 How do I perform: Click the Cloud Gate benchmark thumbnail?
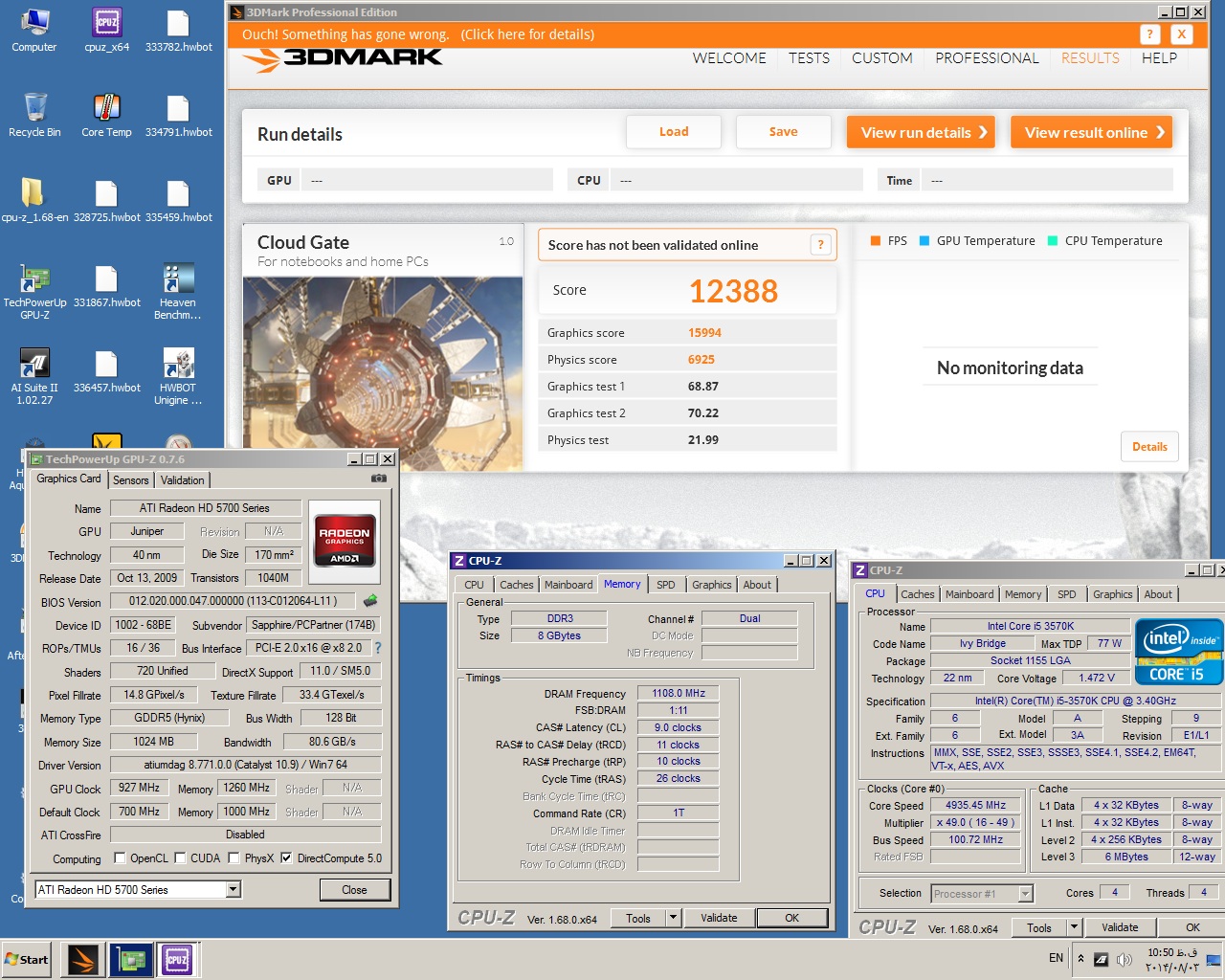[x=383, y=374]
